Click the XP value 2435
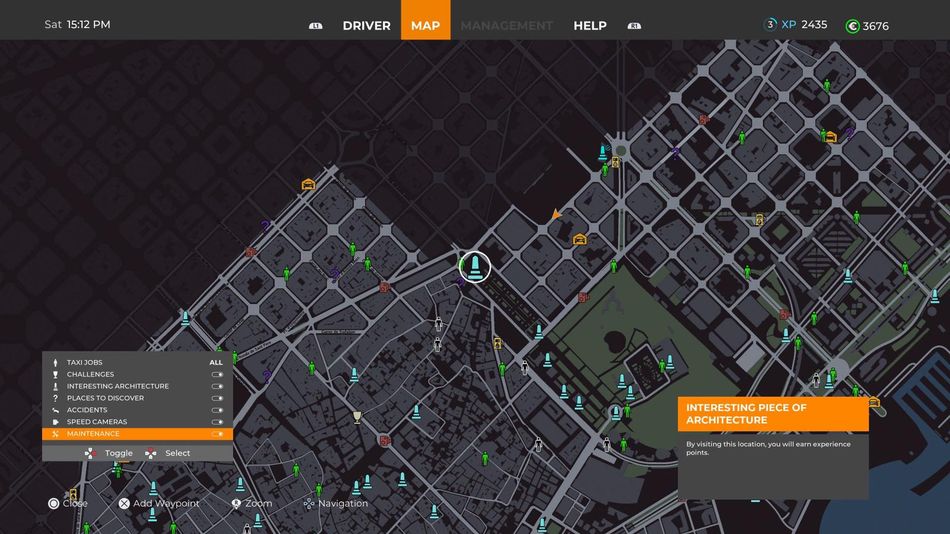This screenshot has width=950, height=534. coord(814,25)
